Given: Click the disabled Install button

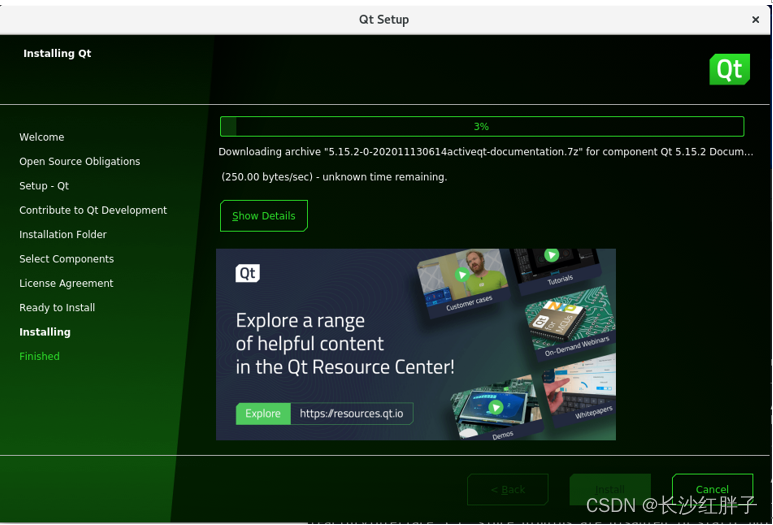Looking at the screenshot, I should (x=610, y=489).
